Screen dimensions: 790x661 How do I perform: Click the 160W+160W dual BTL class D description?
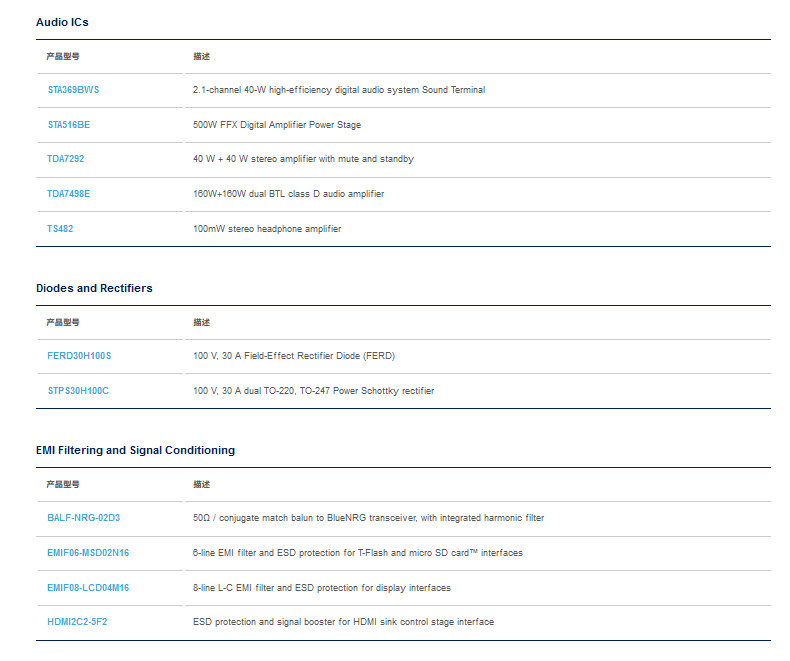click(x=289, y=193)
